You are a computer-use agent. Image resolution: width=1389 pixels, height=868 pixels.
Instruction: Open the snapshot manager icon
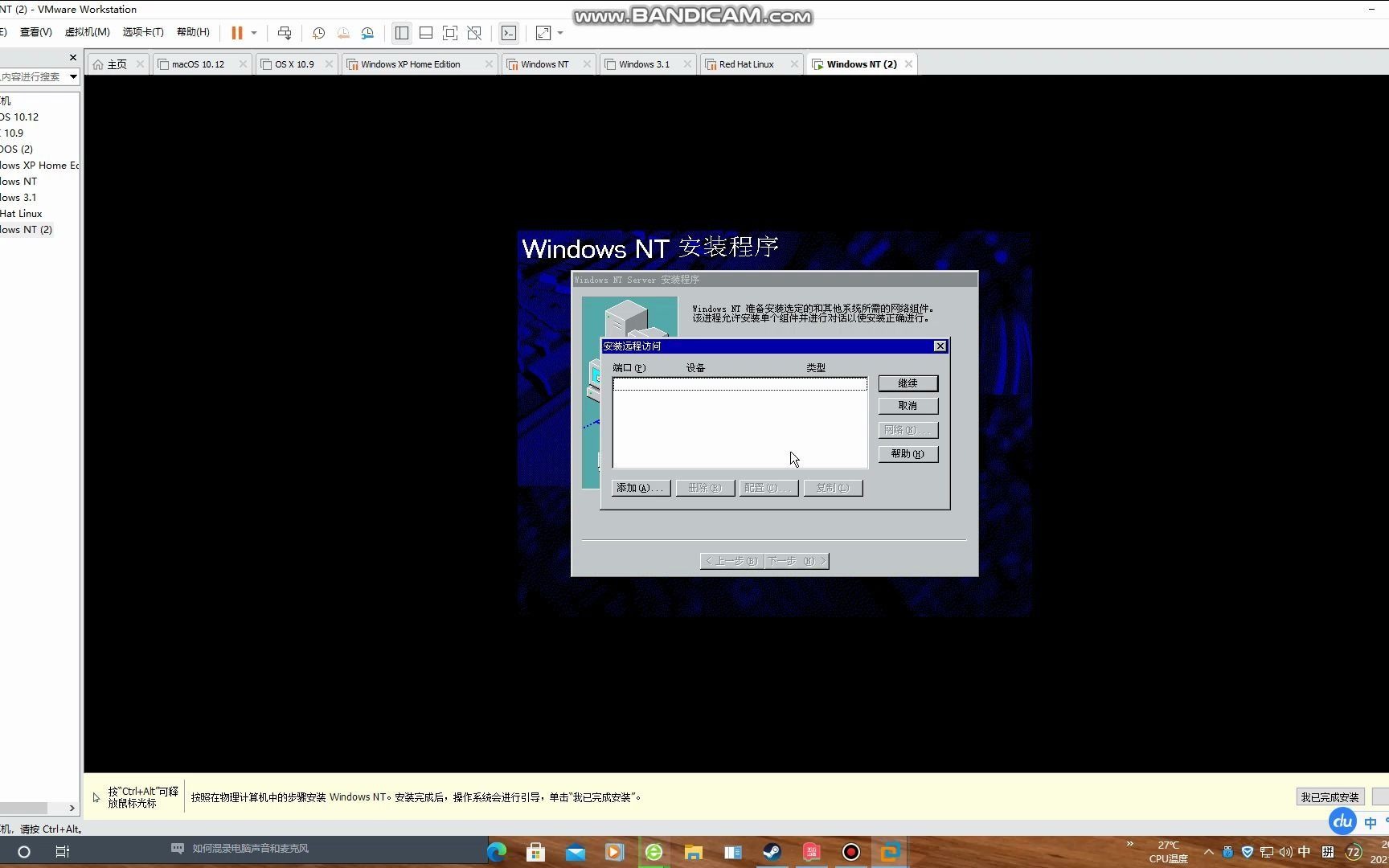(x=367, y=33)
